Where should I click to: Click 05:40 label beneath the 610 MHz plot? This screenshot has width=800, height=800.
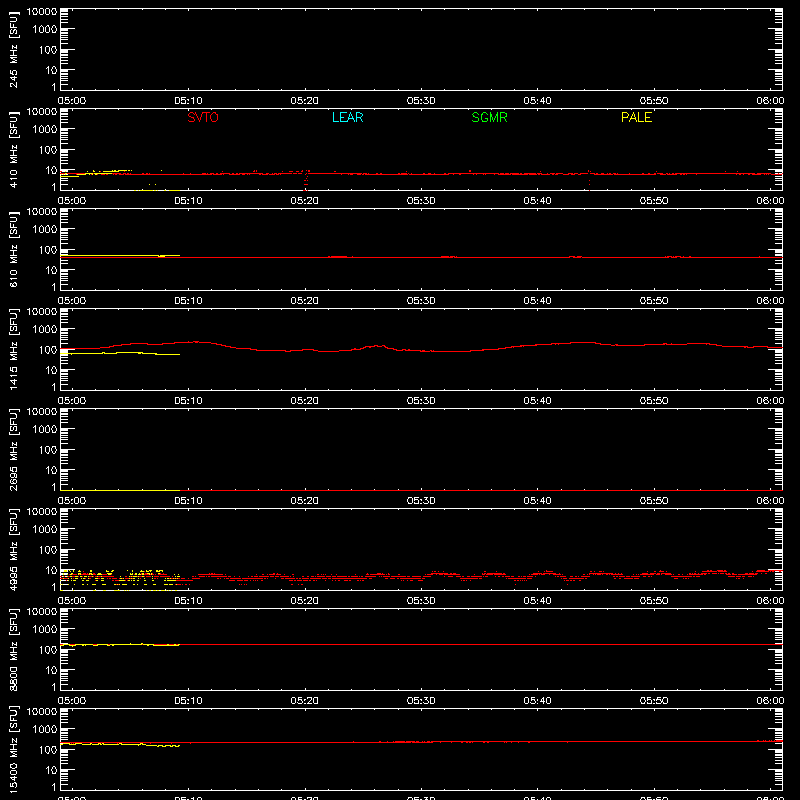click(x=537, y=301)
